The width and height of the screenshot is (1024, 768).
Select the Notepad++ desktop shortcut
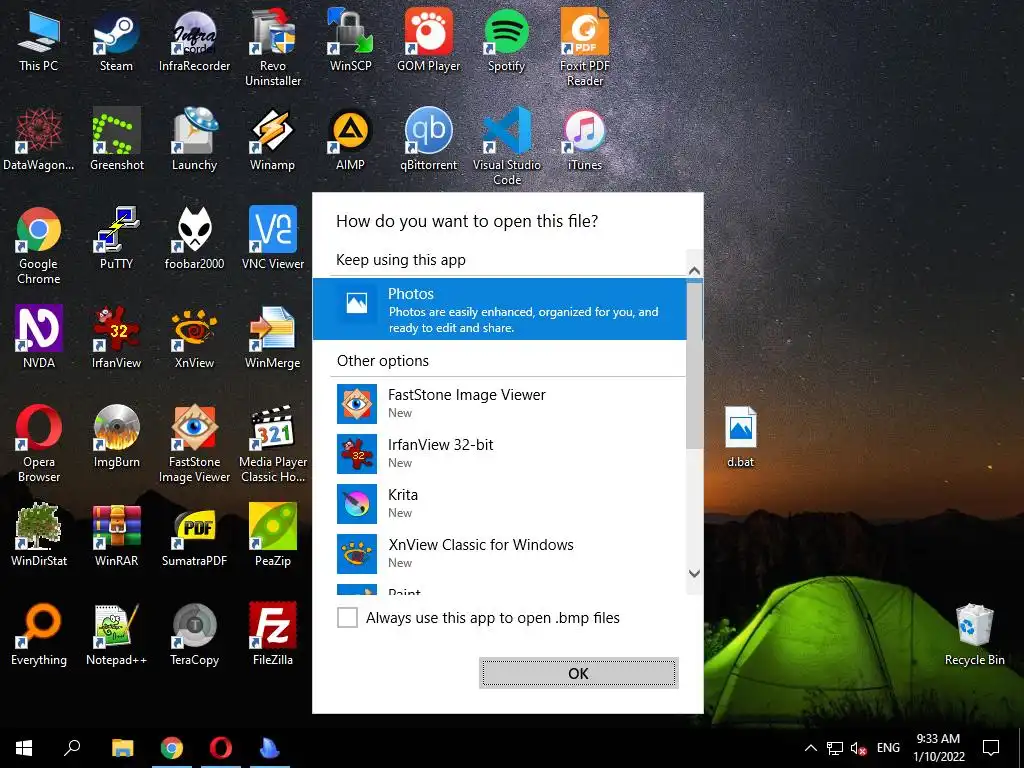tap(116, 634)
